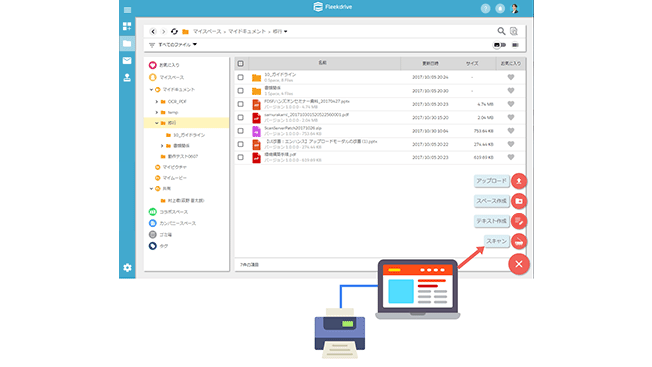Click the テキスト作成 button label
The width and height of the screenshot is (652, 367).
click(491, 221)
